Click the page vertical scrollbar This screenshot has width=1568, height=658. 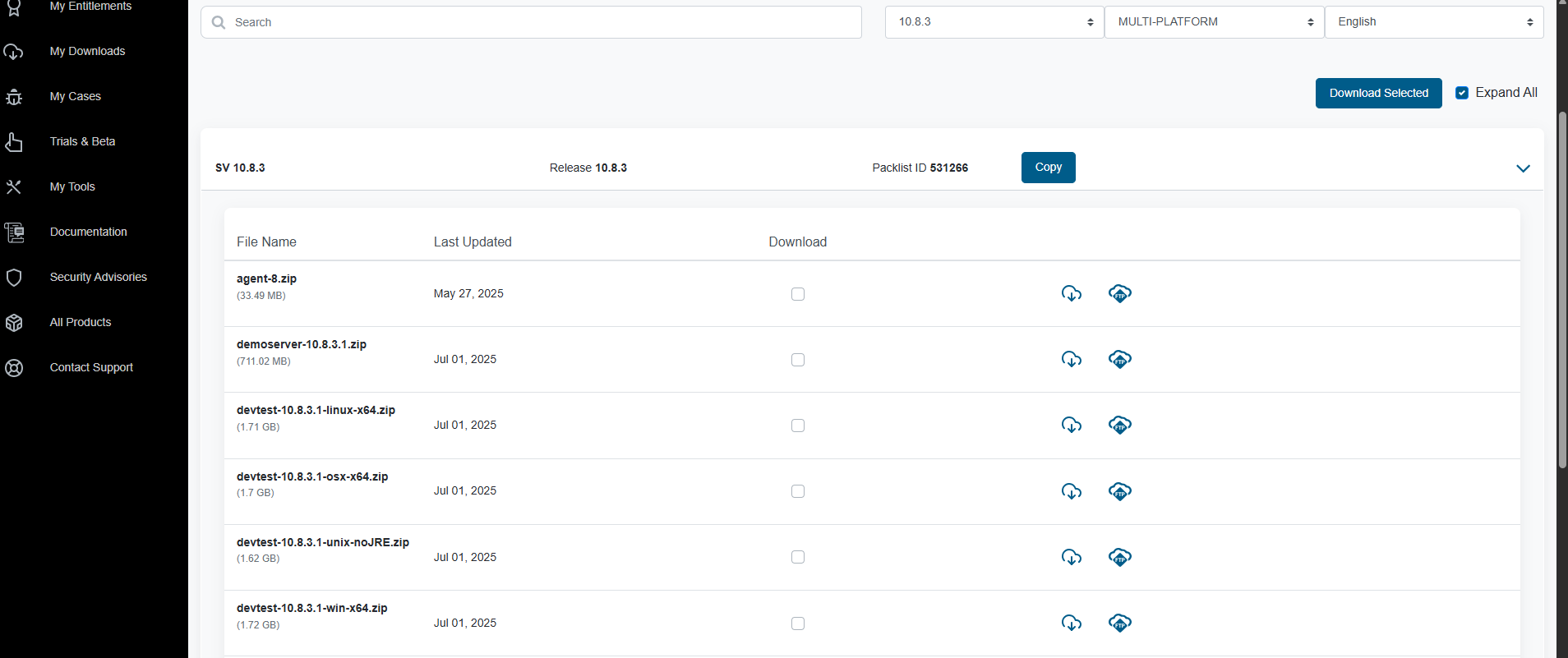pos(1562,288)
